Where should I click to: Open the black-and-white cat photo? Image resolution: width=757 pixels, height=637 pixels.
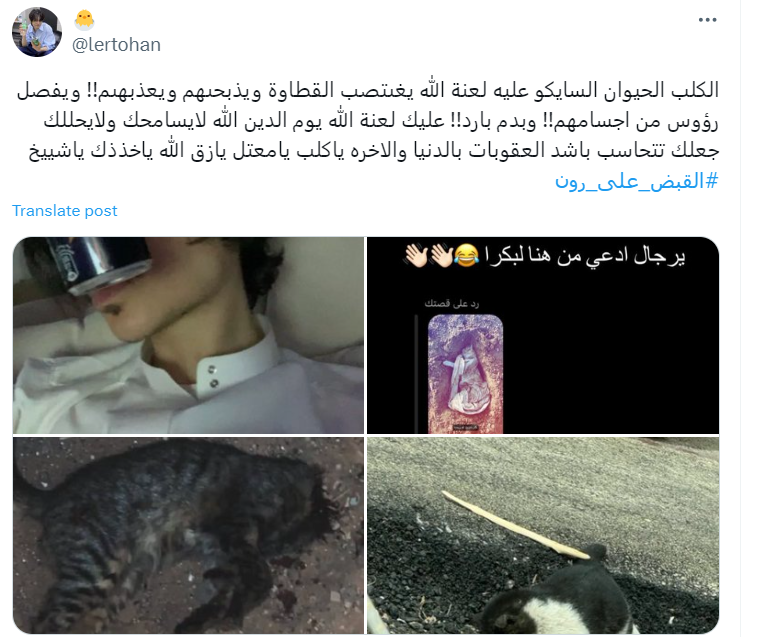click(543, 536)
